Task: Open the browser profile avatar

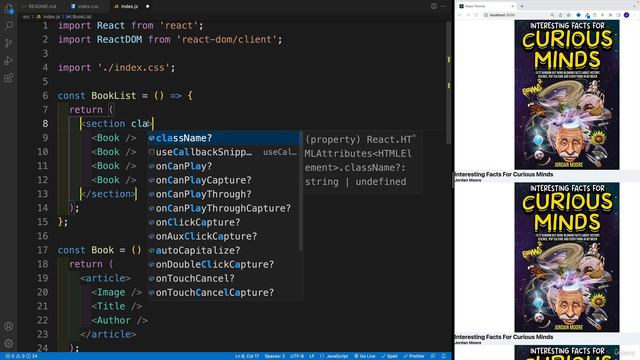Action: tap(627, 15)
